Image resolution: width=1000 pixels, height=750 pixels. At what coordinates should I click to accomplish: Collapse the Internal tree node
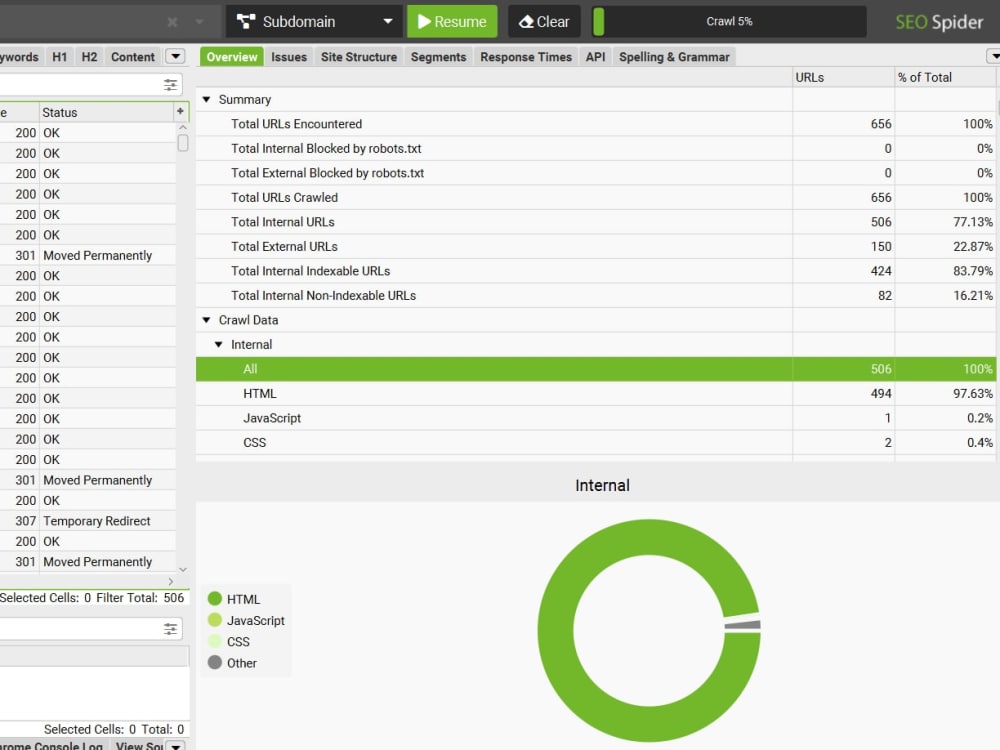(x=218, y=344)
